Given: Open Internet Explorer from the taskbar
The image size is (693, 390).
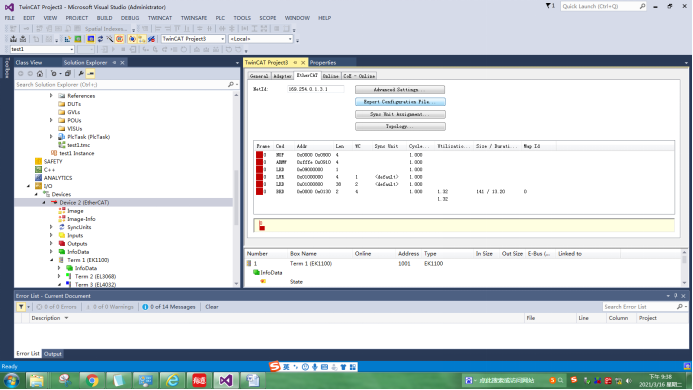Looking at the screenshot, I should click(x=172, y=380).
